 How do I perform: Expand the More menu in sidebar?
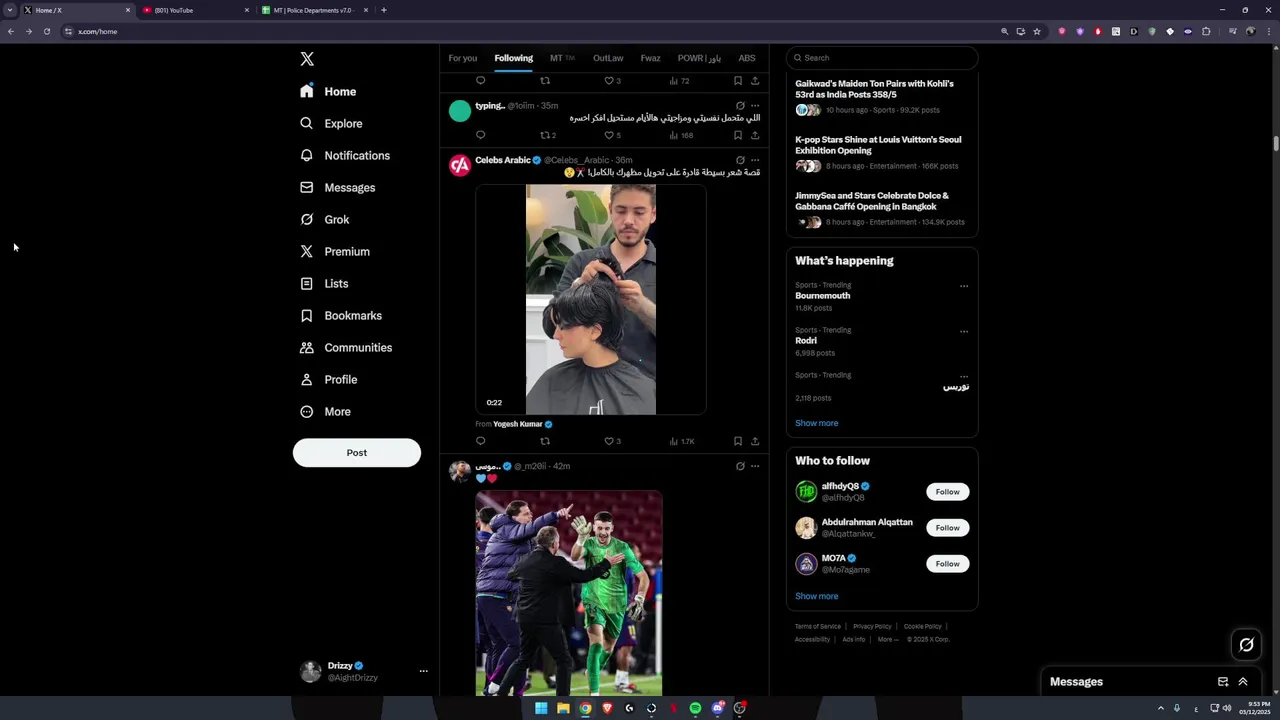pos(325,411)
